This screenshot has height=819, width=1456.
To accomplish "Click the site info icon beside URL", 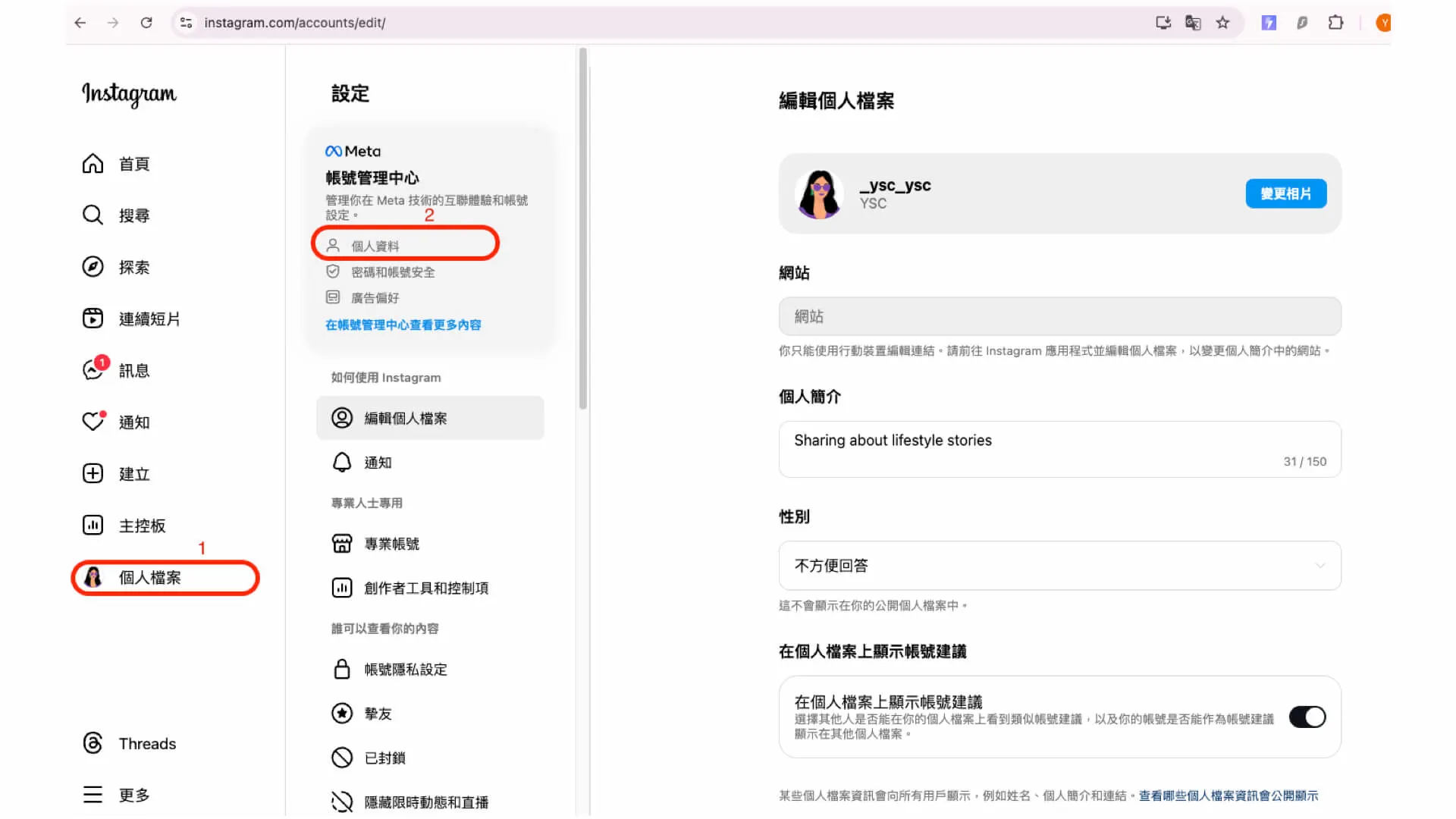I will (x=186, y=23).
